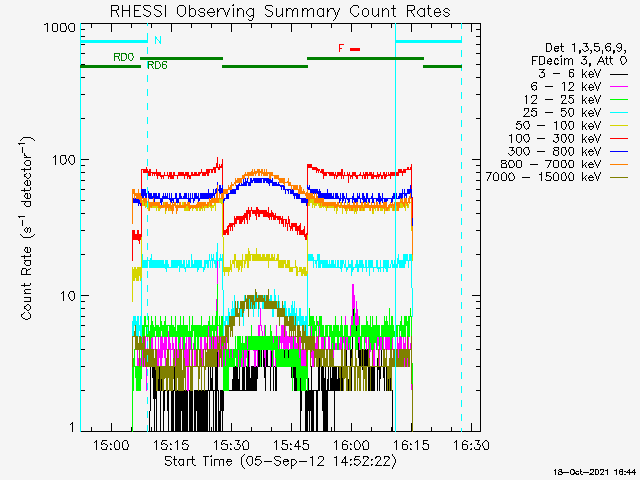Click the '300 - 800 keV' legend label
This screenshot has width=640, height=480.
pos(555,151)
